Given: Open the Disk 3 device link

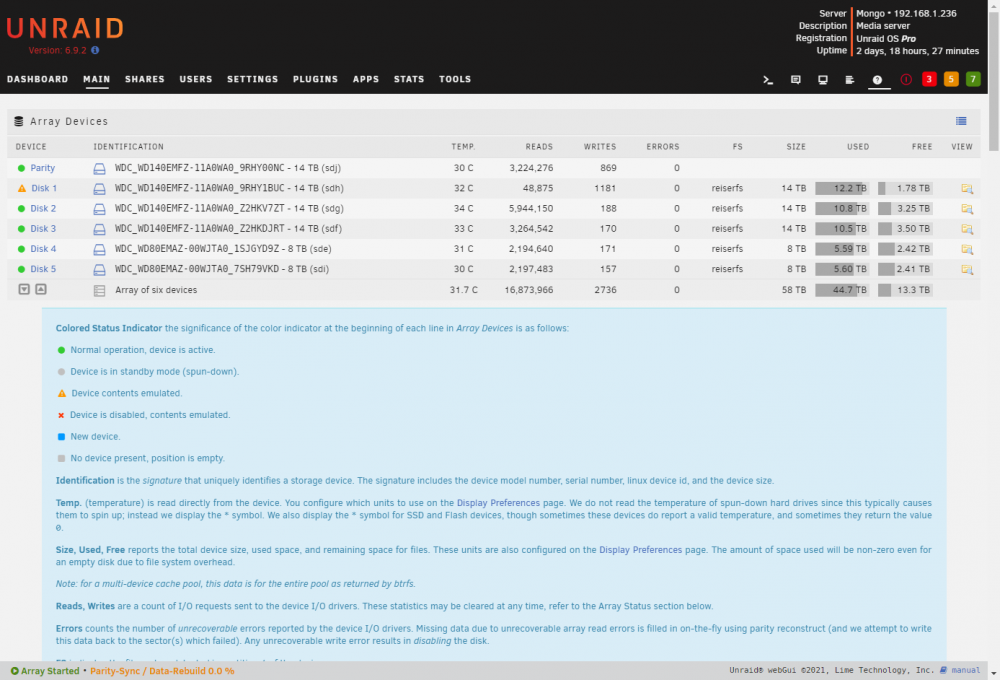Looking at the screenshot, I should point(43,228).
